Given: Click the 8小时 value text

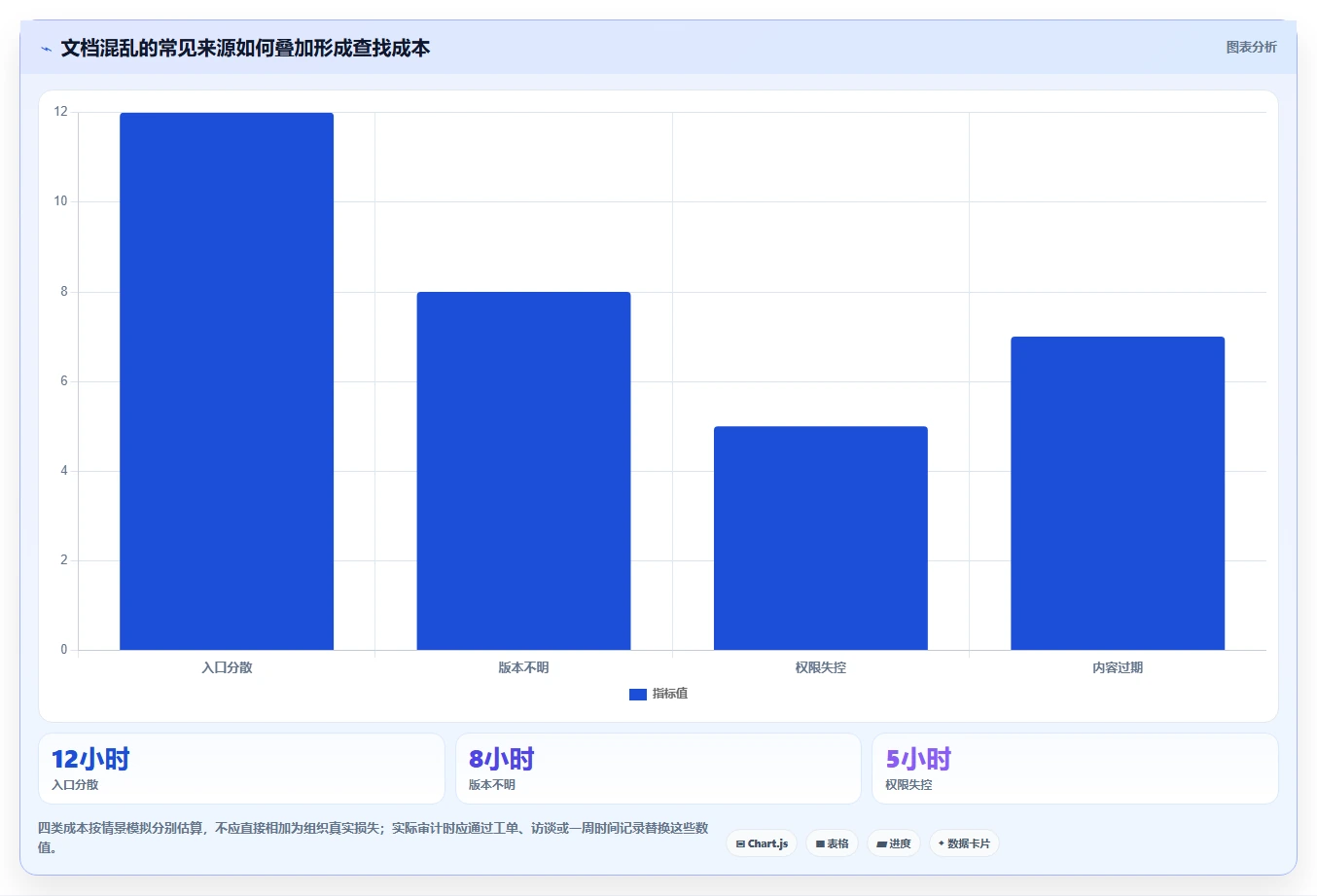Looking at the screenshot, I should (x=502, y=759).
